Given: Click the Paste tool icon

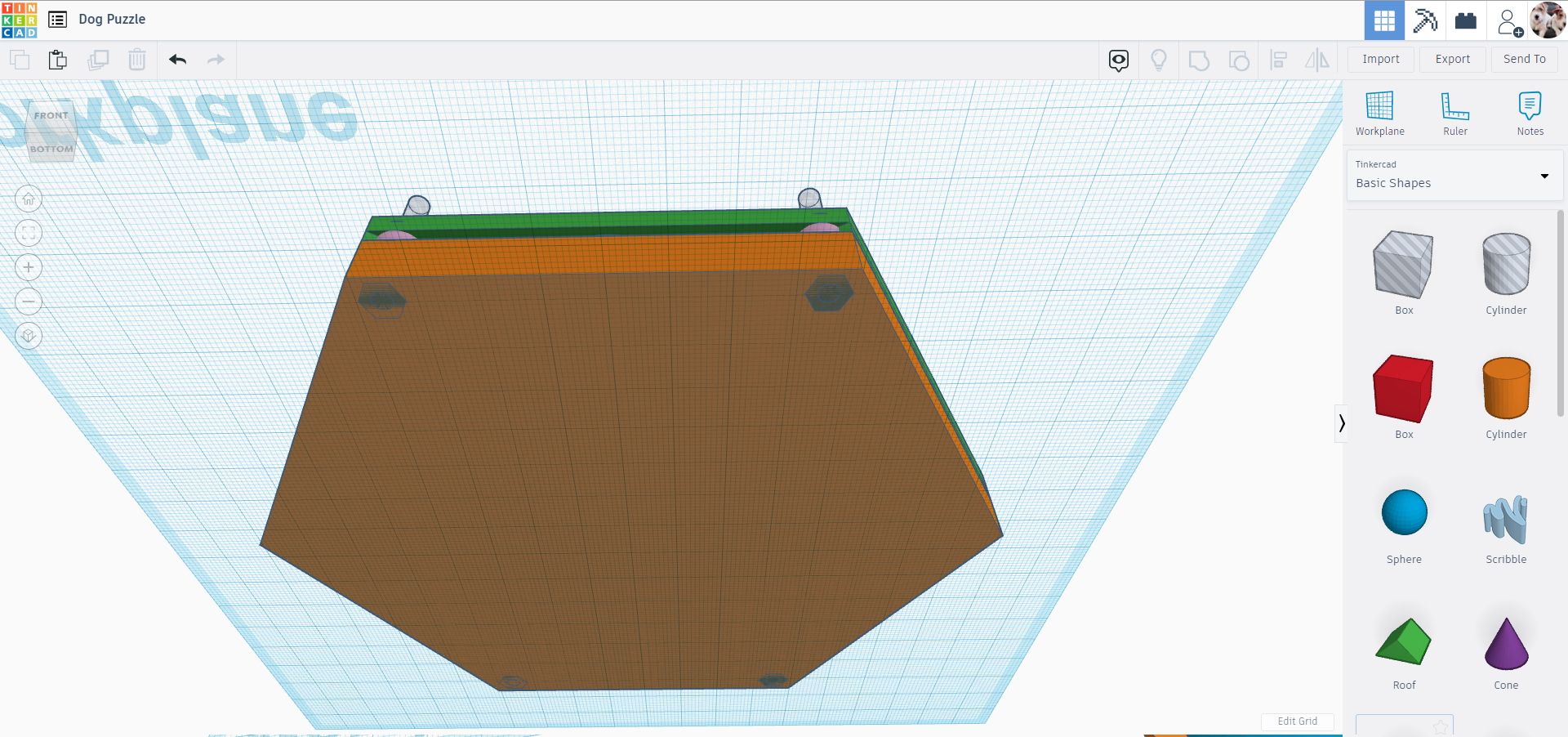Looking at the screenshot, I should [x=57, y=60].
